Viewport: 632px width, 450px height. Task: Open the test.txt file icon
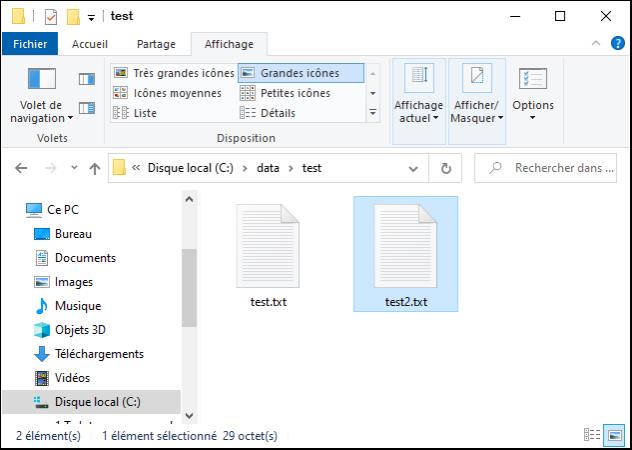(267, 245)
